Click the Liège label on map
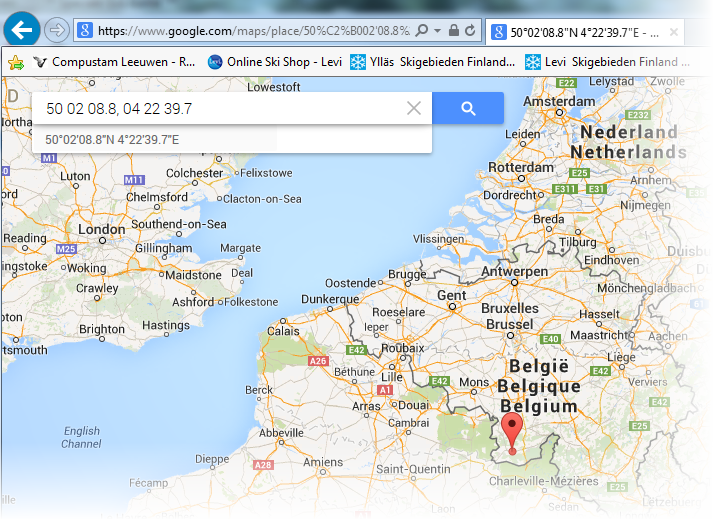 click(621, 357)
